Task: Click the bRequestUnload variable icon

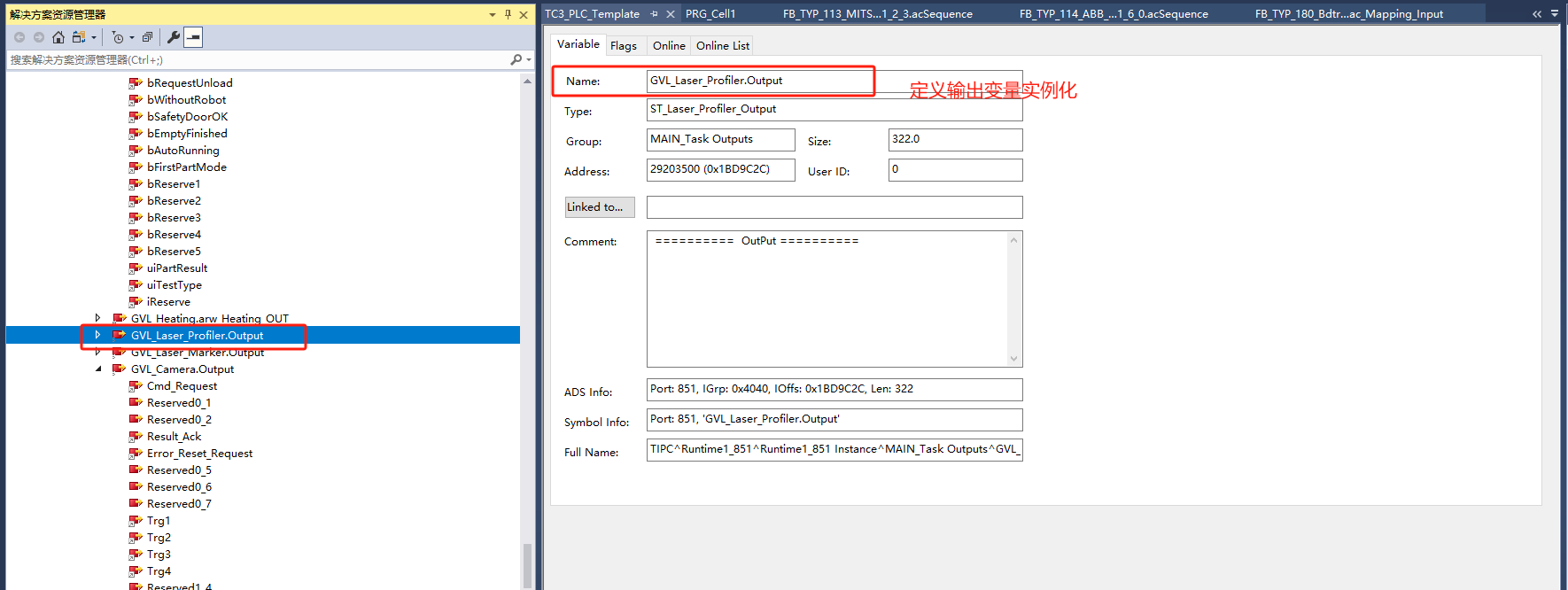Action: 136,83
